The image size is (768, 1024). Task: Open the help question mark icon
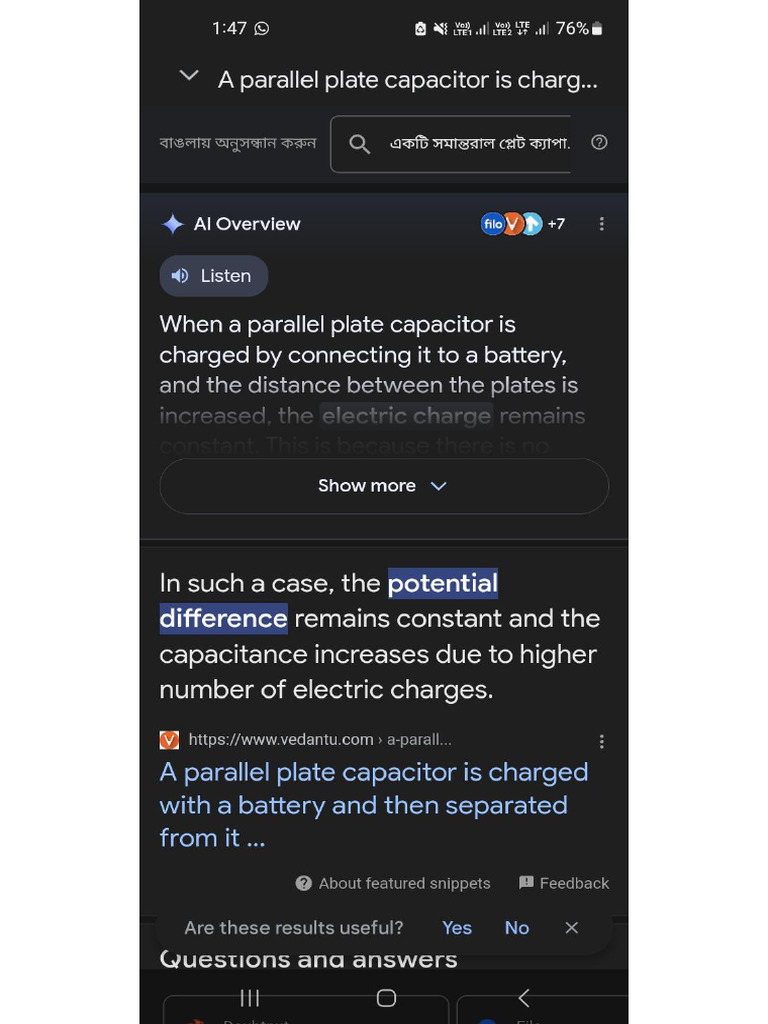pos(599,142)
